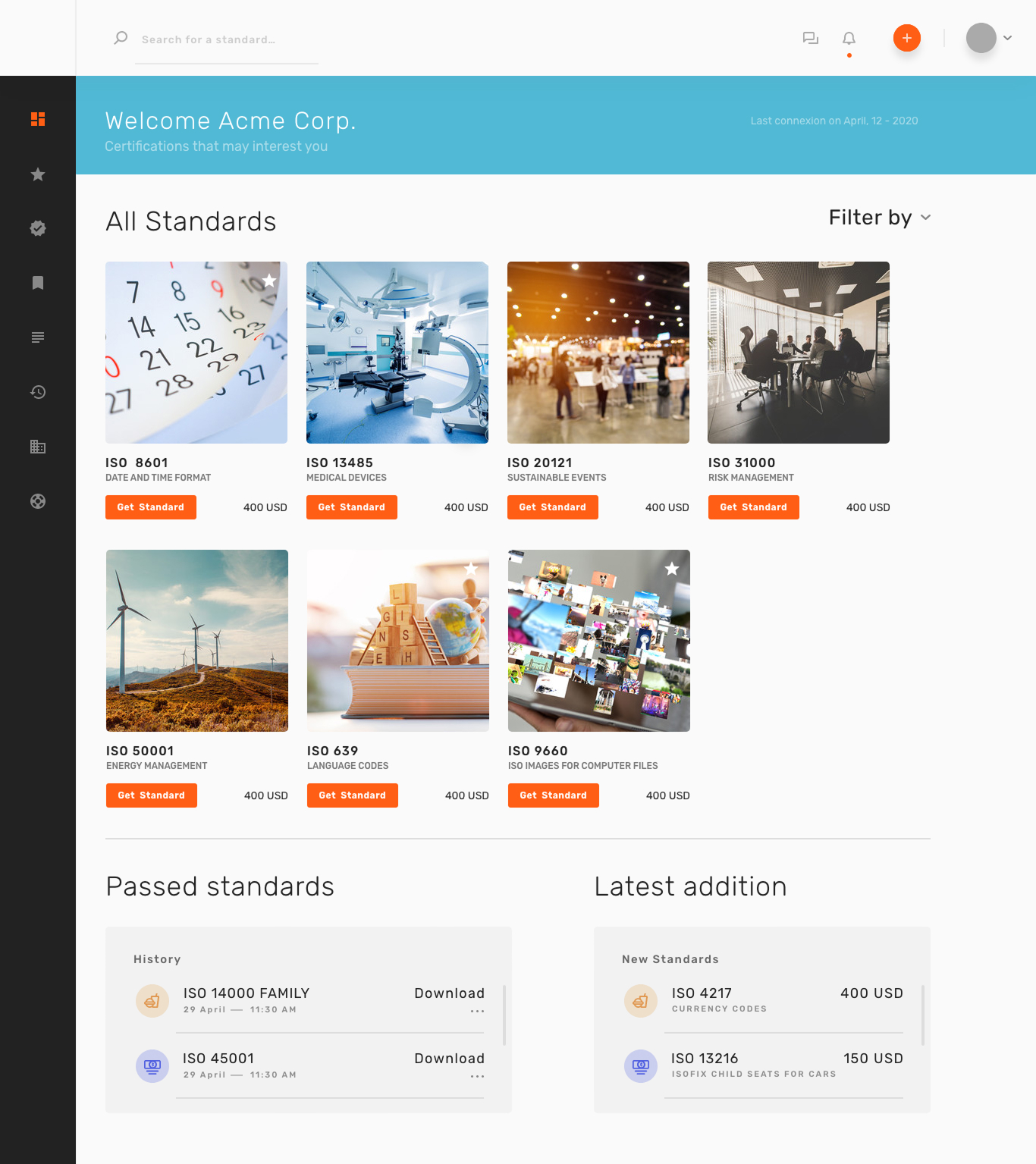Click the building company sidebar icon
The height and width of the screenshot is (1164, 1036).
click(x=38, y=447)
